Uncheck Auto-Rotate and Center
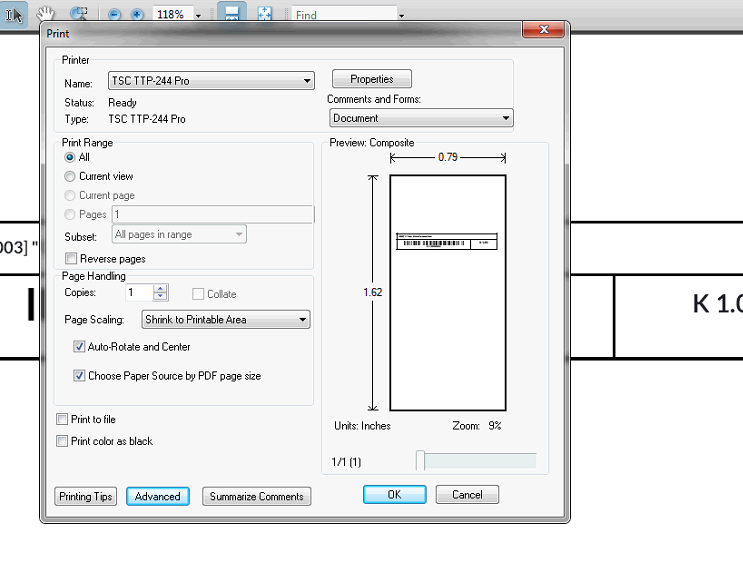The image size is (743, 563). pyautogui.click(x=79, y=346)
